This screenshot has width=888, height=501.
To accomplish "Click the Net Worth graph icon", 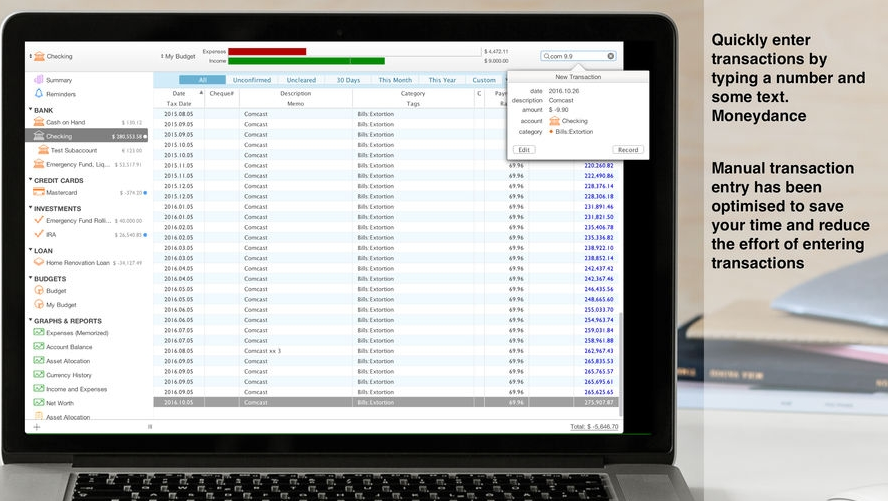I will pos(39,403).
